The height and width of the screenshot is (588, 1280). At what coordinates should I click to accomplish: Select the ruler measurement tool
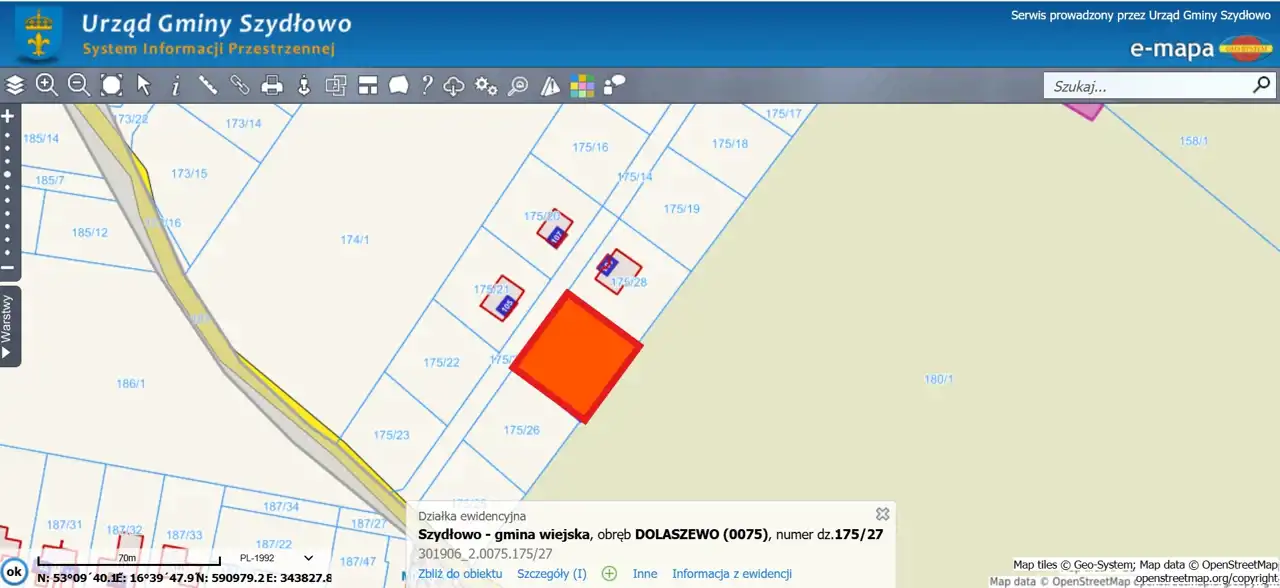pos(208,85)
